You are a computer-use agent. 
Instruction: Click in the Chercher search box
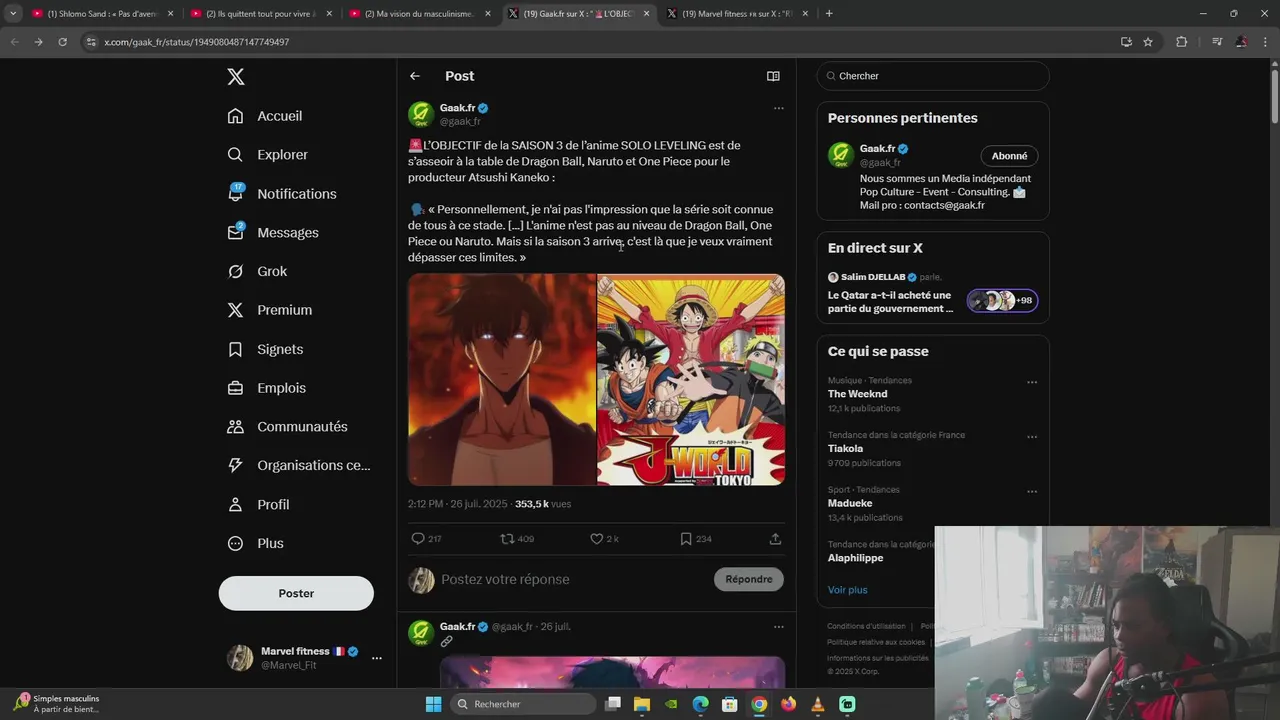tap(933, 76)
